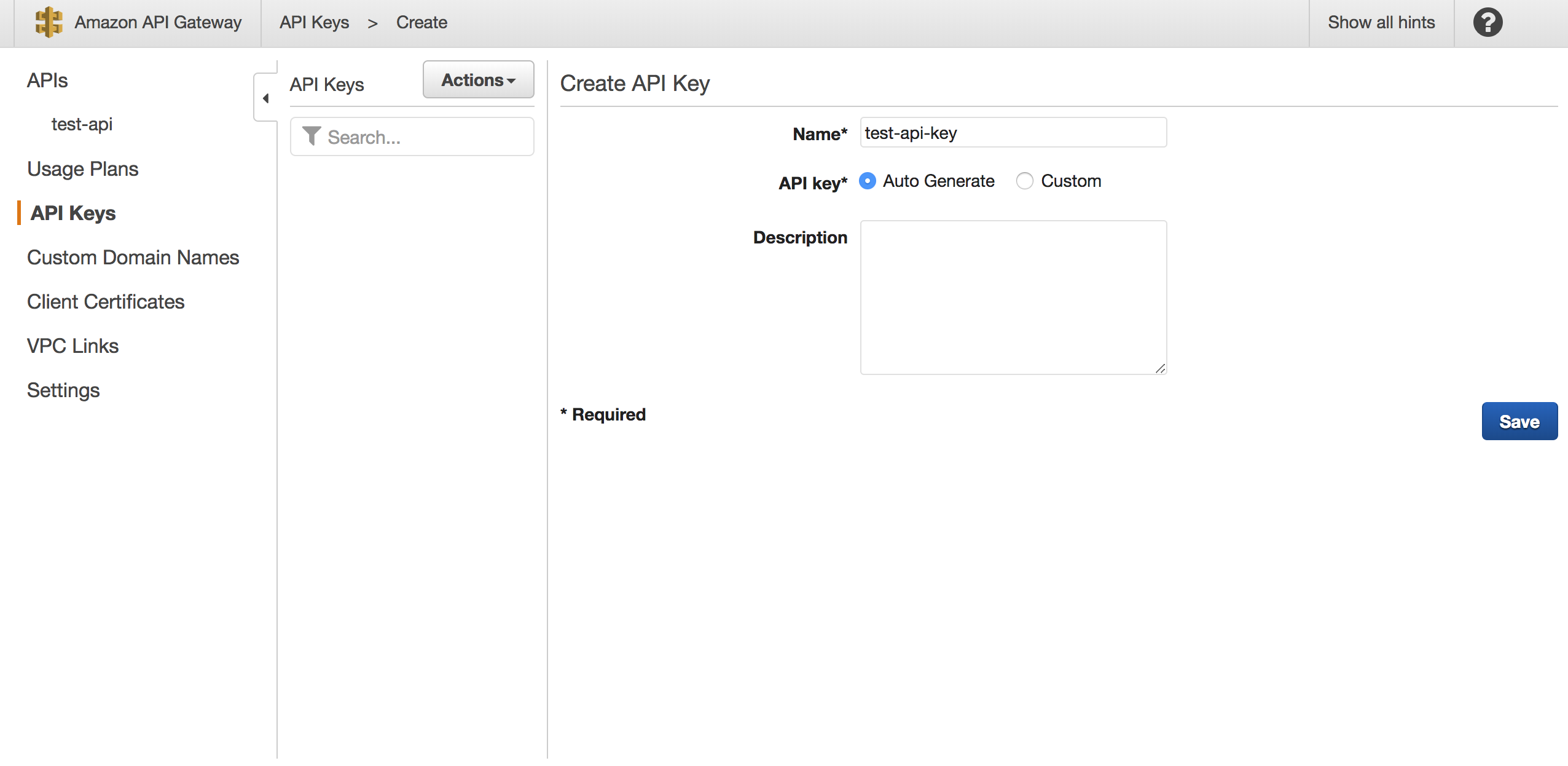The image size is (1568, 766).
Task: Click the Amazon API Gateway logo icon
Action: tap(49, 23)
